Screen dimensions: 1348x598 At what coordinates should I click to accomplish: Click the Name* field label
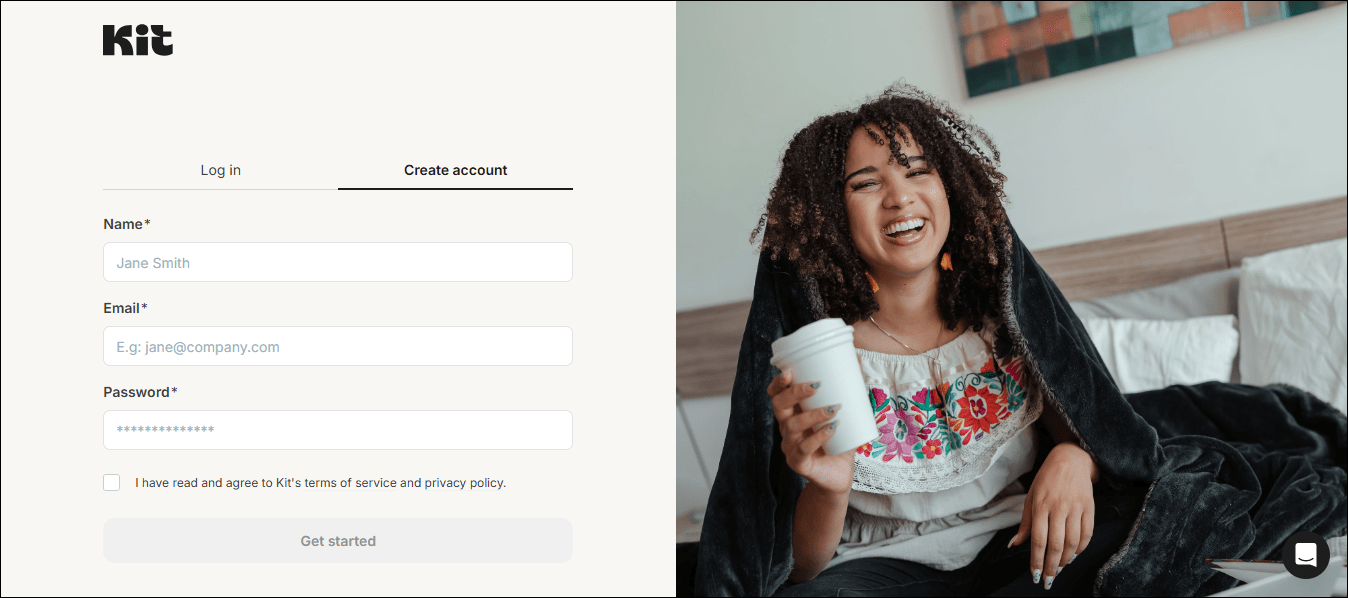pyautogui.click(x=127, y=224)
